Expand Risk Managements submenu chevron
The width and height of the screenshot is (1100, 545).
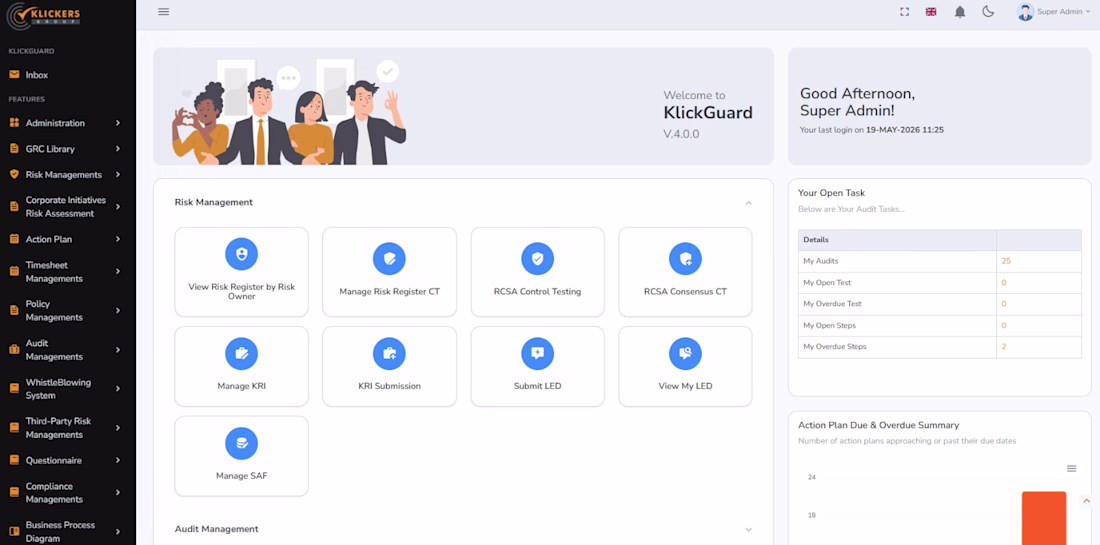pos(118,175)
